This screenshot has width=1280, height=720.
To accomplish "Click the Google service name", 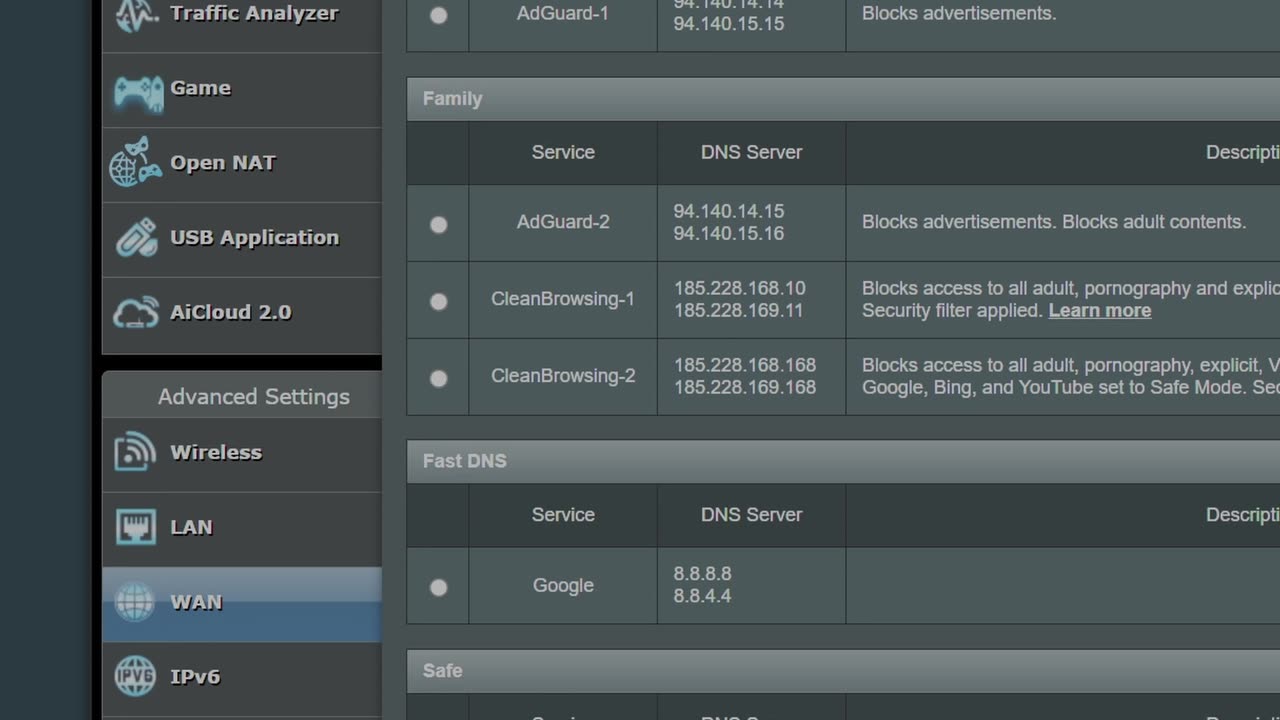I will click(x=563, y=586).
